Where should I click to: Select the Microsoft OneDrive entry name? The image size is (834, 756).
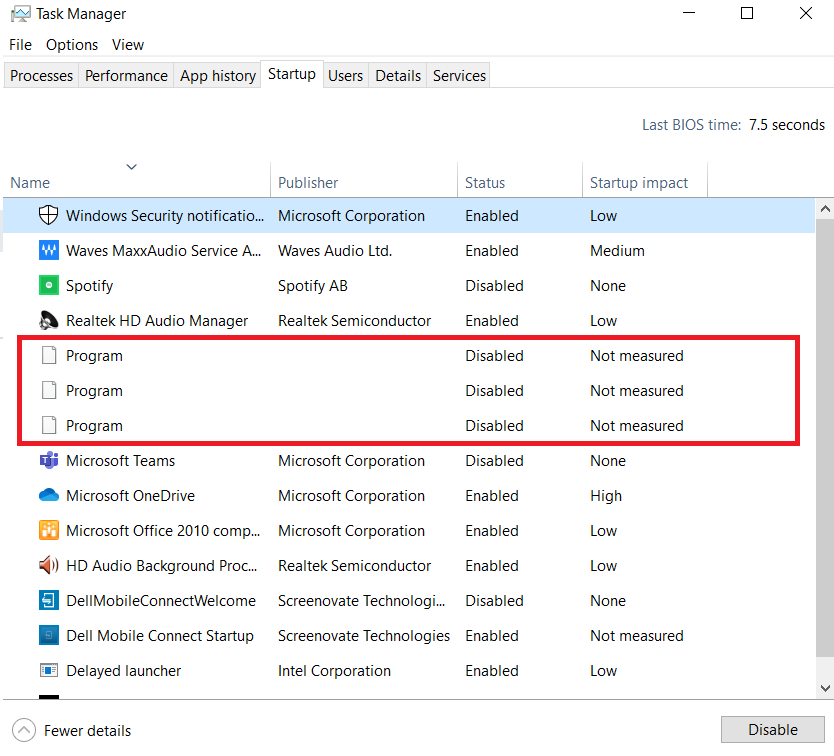[130, 495]
